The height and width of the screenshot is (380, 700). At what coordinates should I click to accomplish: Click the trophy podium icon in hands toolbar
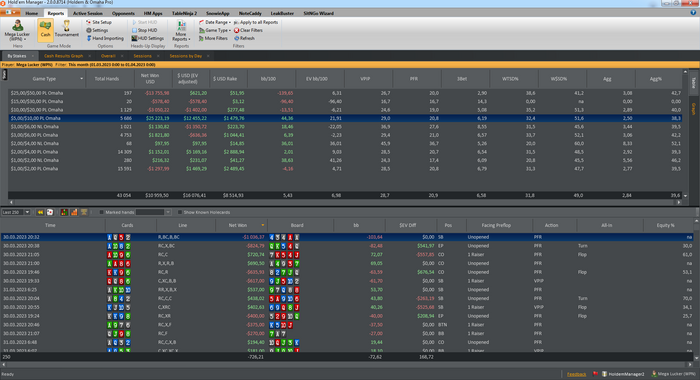click(x=84, y=212)
